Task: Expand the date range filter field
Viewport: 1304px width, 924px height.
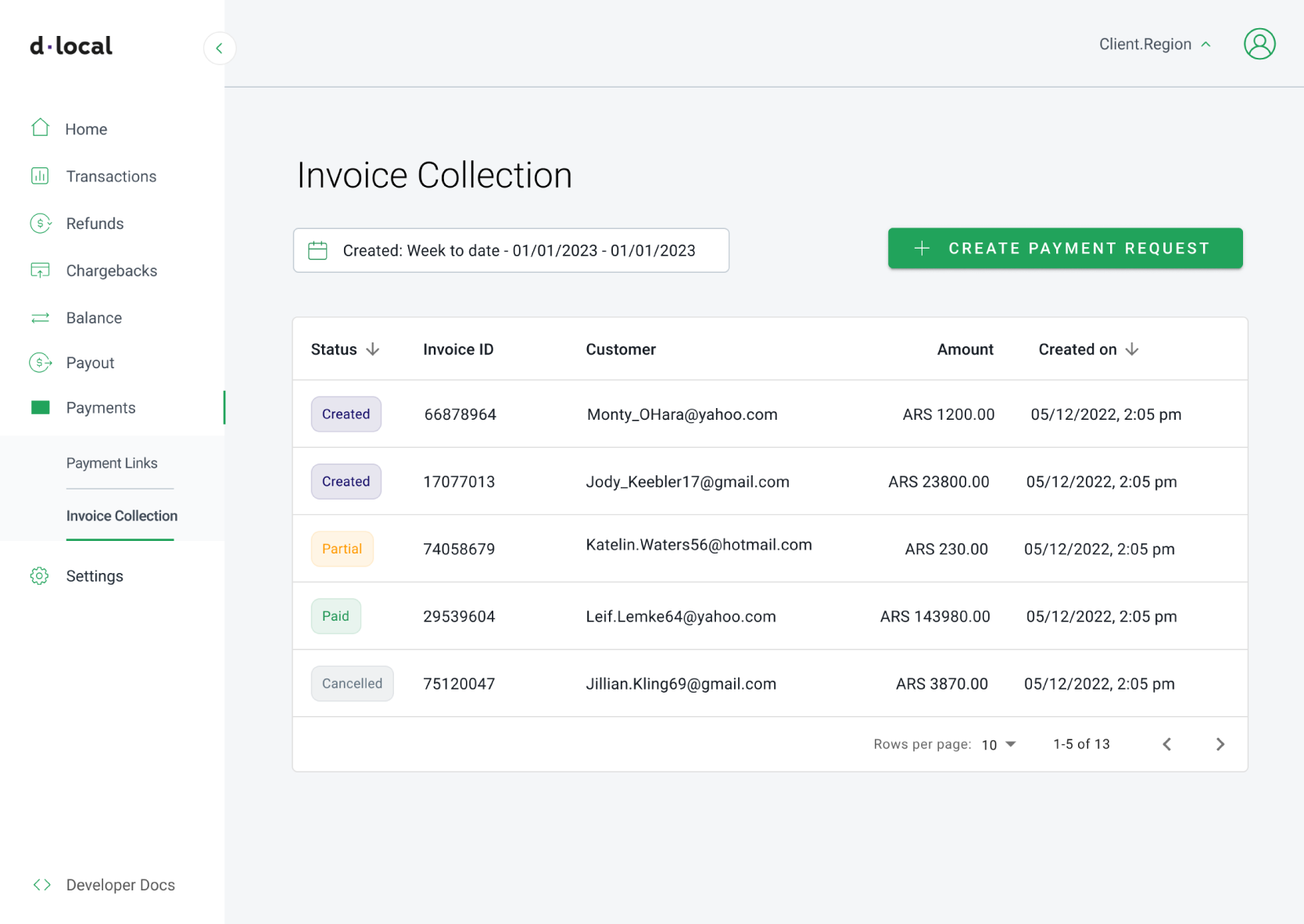Action: click(x=510, y=250)
